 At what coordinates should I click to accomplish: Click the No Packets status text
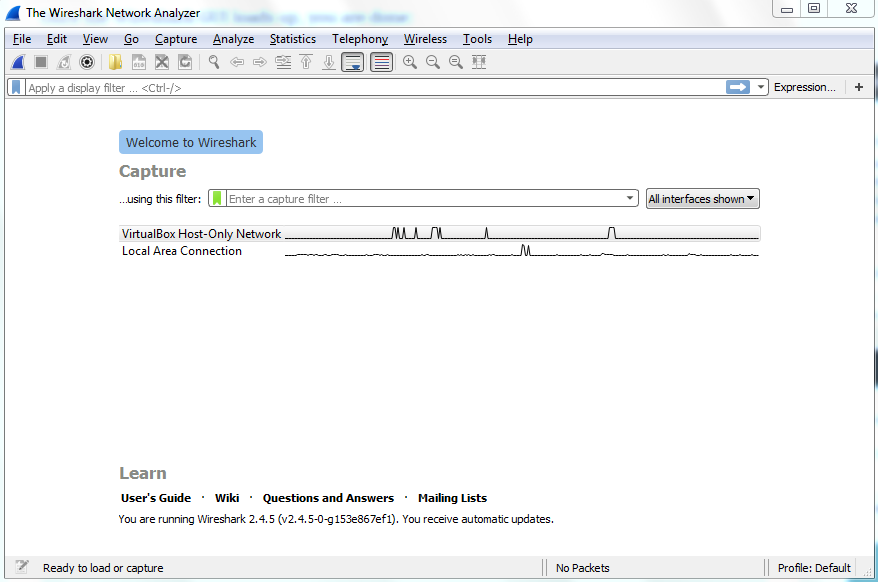click(x=582, y=567)
